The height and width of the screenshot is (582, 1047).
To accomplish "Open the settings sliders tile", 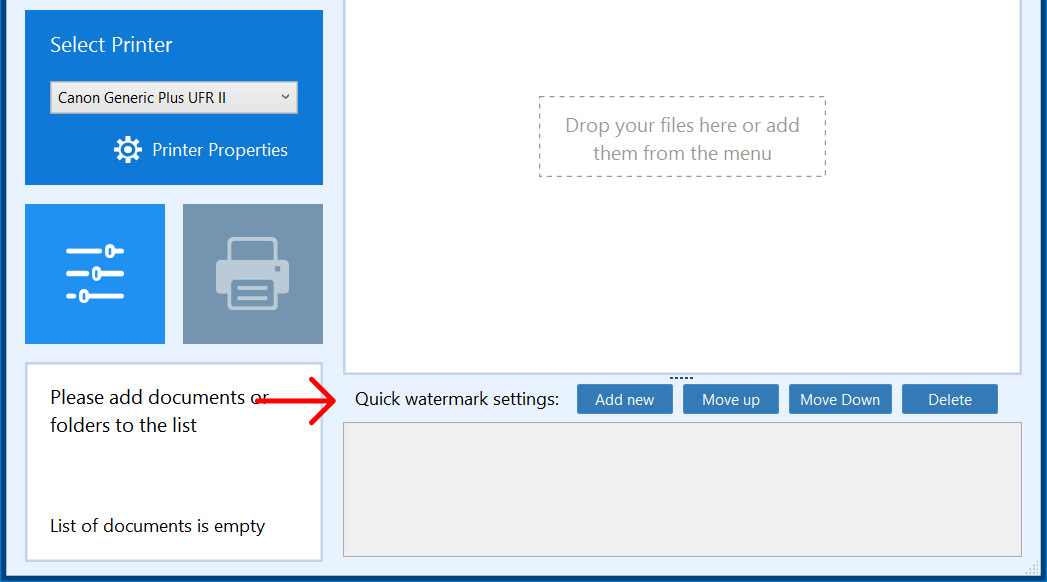I will [x=95, y=273].
